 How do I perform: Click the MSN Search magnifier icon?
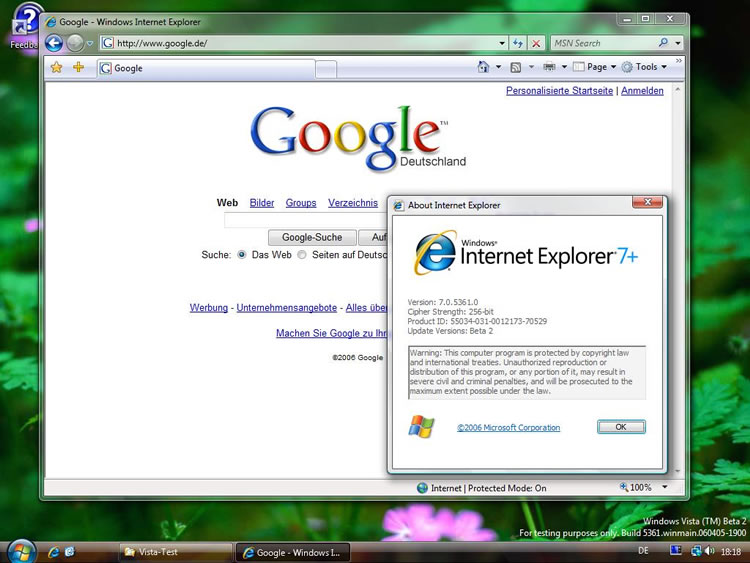pyautogui.click(x=663, y=43)
